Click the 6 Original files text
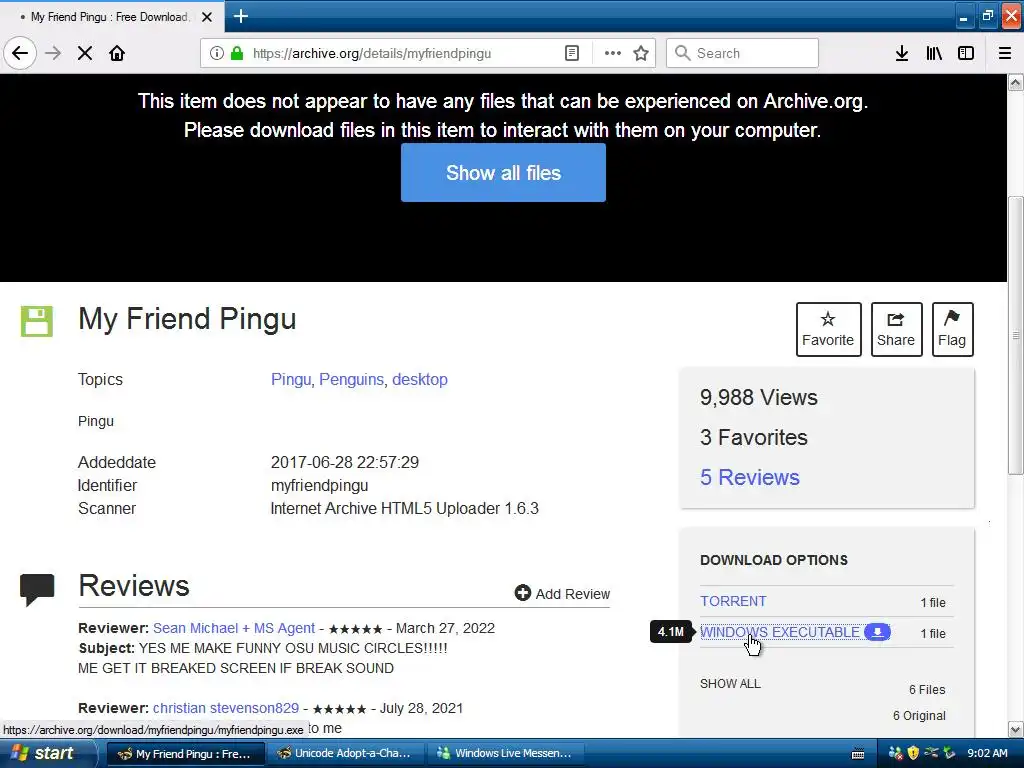The height and width of the screenshot is (768, 1024). coord(919,716)
